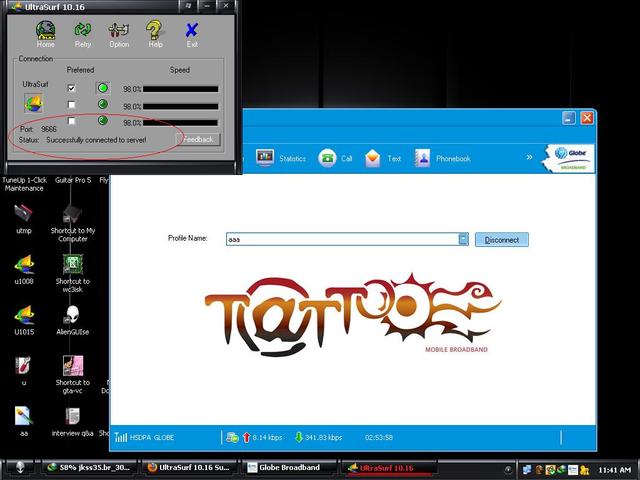Open the Profile Name dropdown arrow

coord(463,239)
